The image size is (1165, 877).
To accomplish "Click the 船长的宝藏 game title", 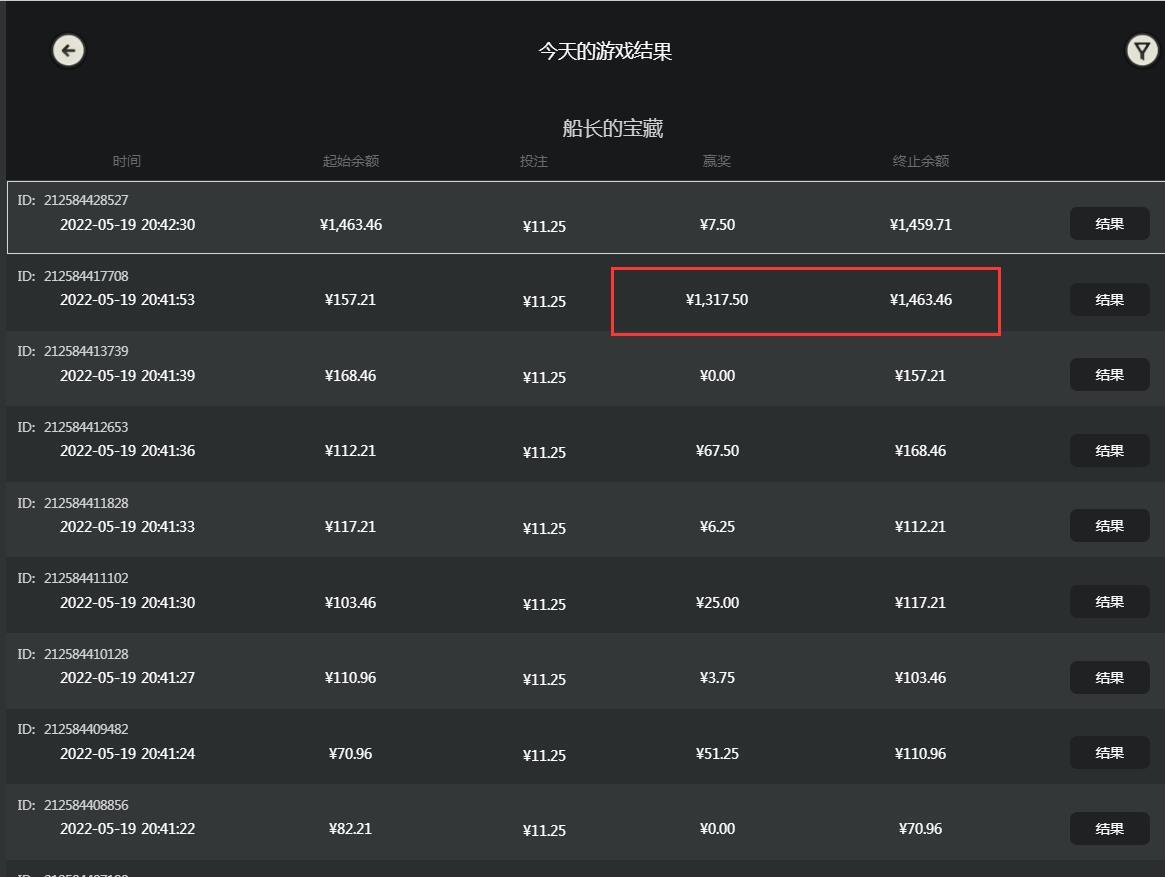I will (x=612, y=129).
